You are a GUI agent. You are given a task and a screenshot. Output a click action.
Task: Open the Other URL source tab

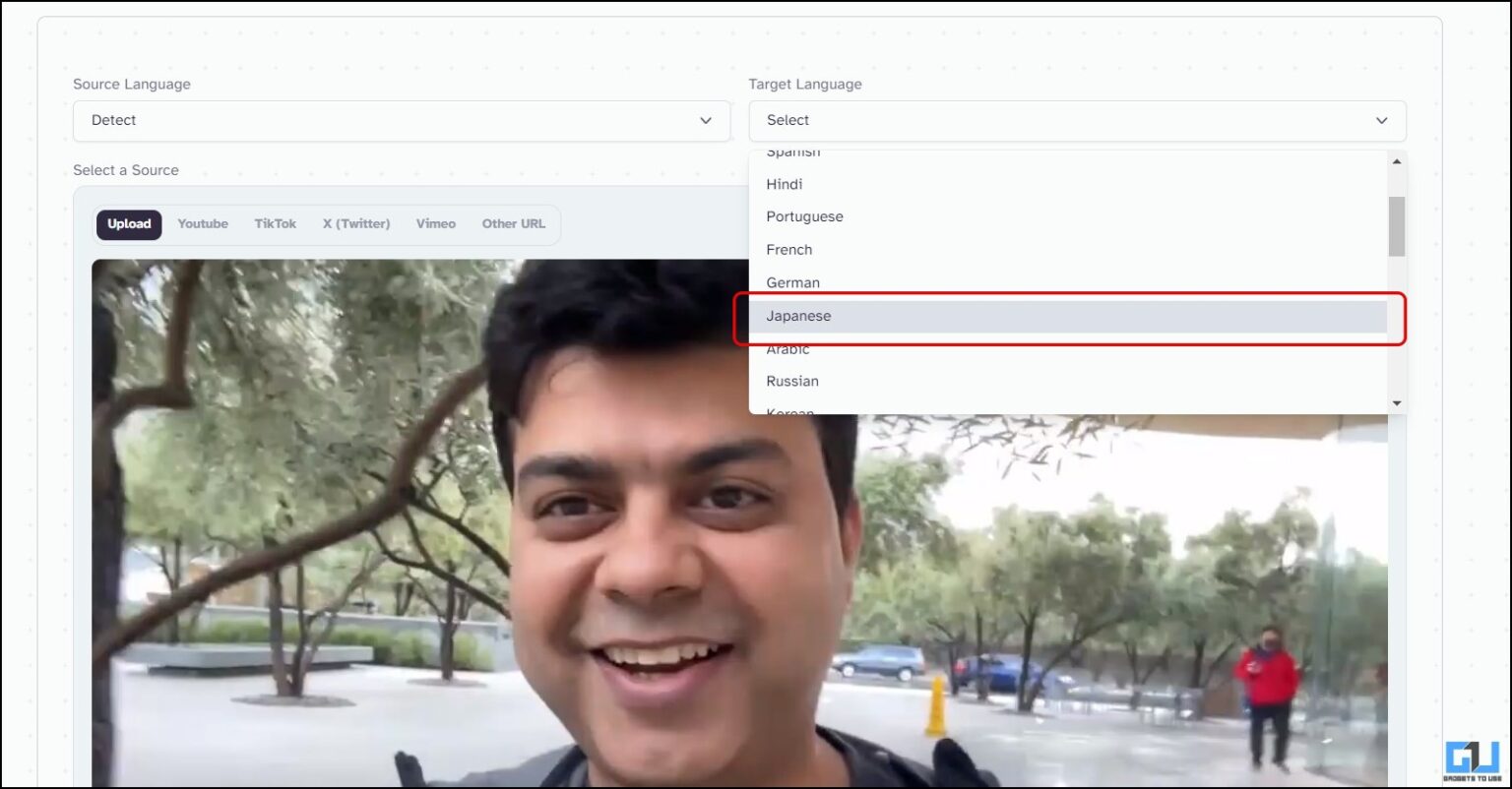513,223
